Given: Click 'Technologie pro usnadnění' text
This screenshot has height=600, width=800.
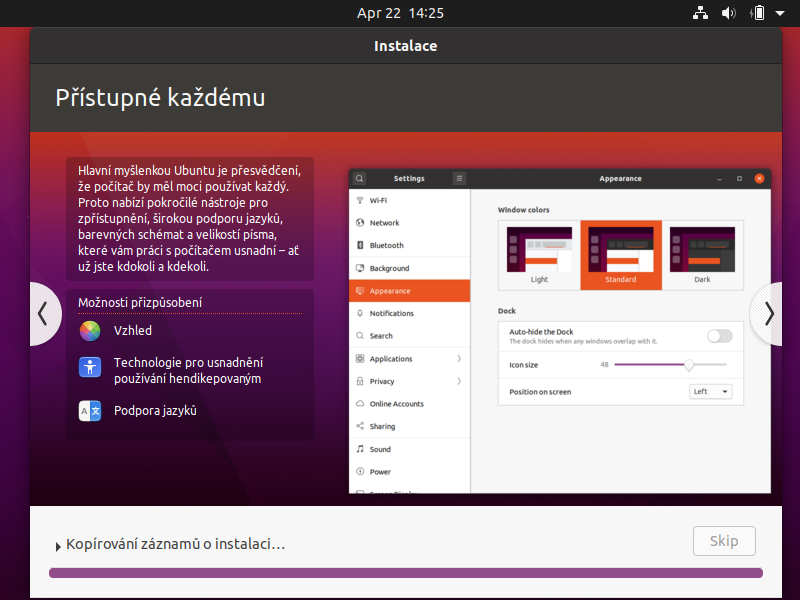Looking at the screenshot, I should pyautogui.click(x=188, y=363).
